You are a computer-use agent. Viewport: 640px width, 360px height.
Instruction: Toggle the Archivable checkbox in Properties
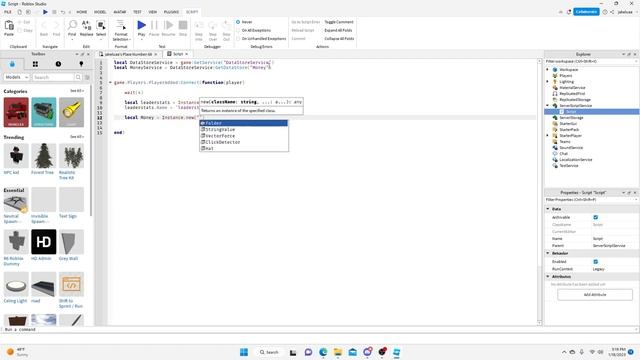596,217
